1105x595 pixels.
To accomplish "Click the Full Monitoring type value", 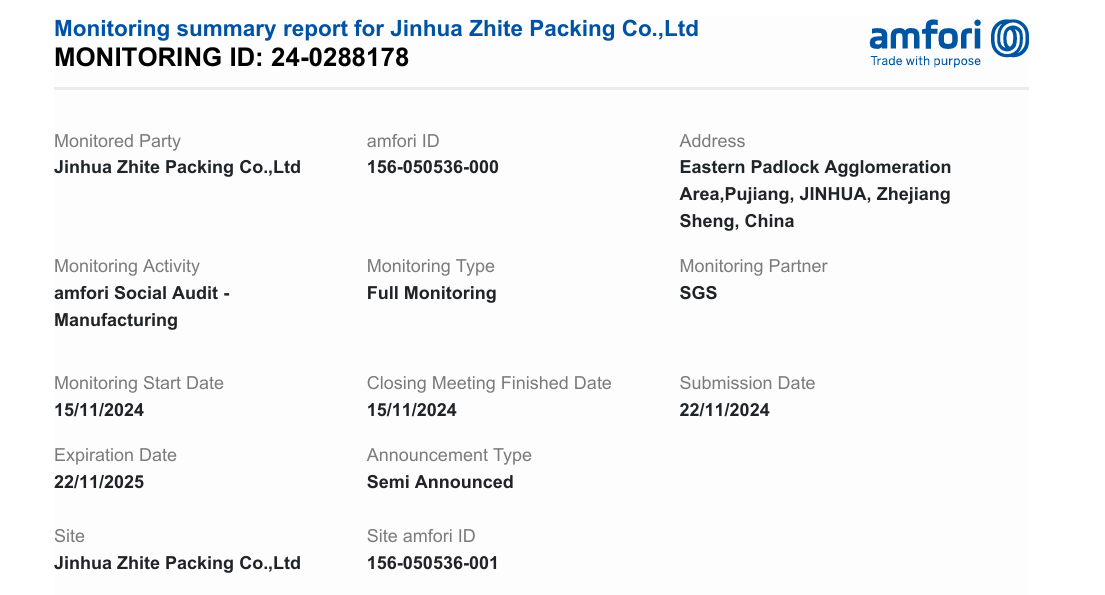I will [x=431, y=293].
